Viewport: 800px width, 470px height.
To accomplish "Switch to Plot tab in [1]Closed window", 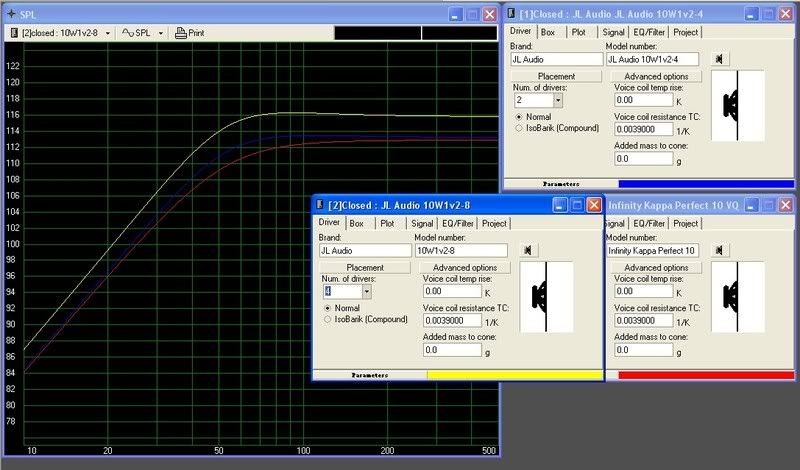I will 579,32.
